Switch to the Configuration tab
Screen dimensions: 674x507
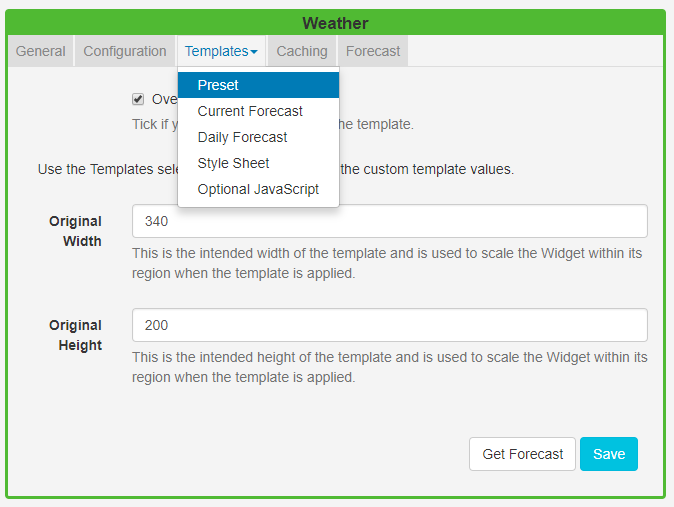click(x=125, y=51)
